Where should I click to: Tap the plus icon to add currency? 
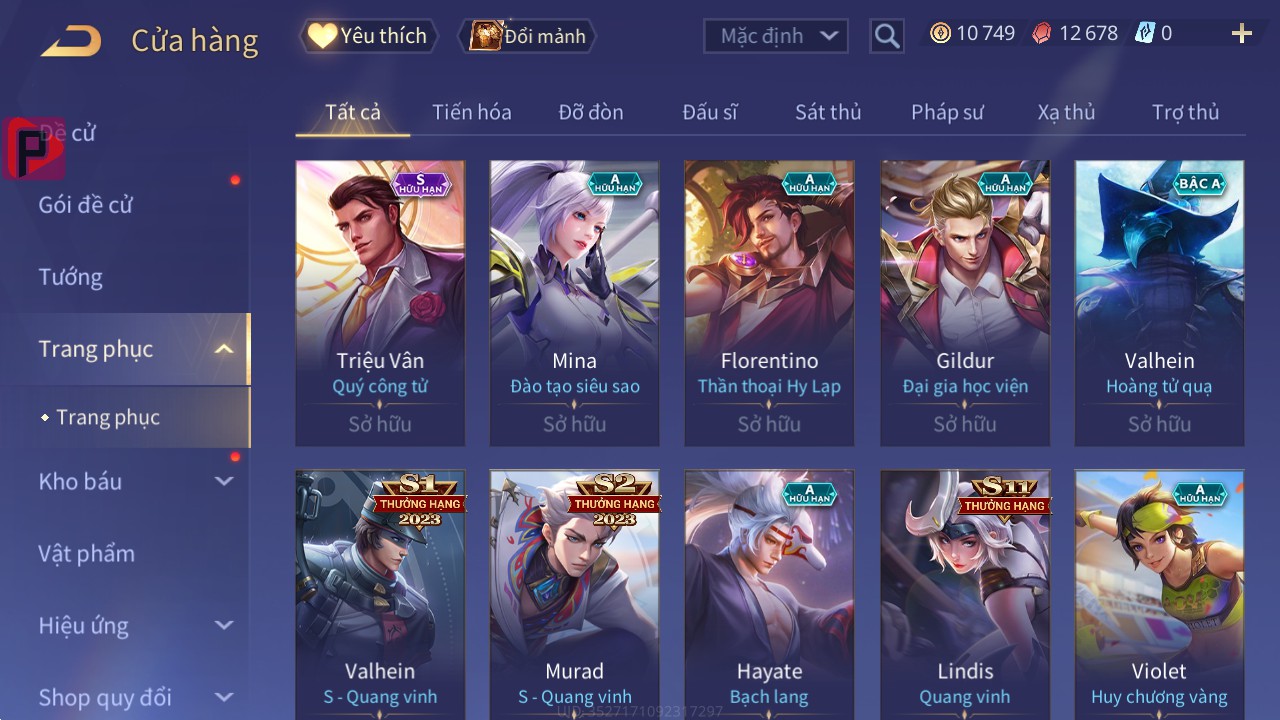pos(1242,34)
